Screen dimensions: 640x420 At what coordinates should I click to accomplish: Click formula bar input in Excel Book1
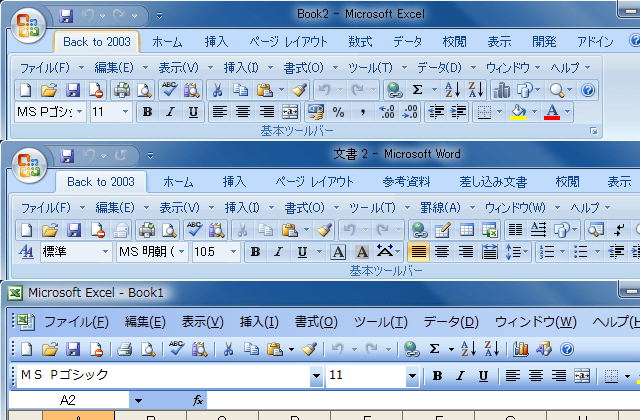coord(423,400)
